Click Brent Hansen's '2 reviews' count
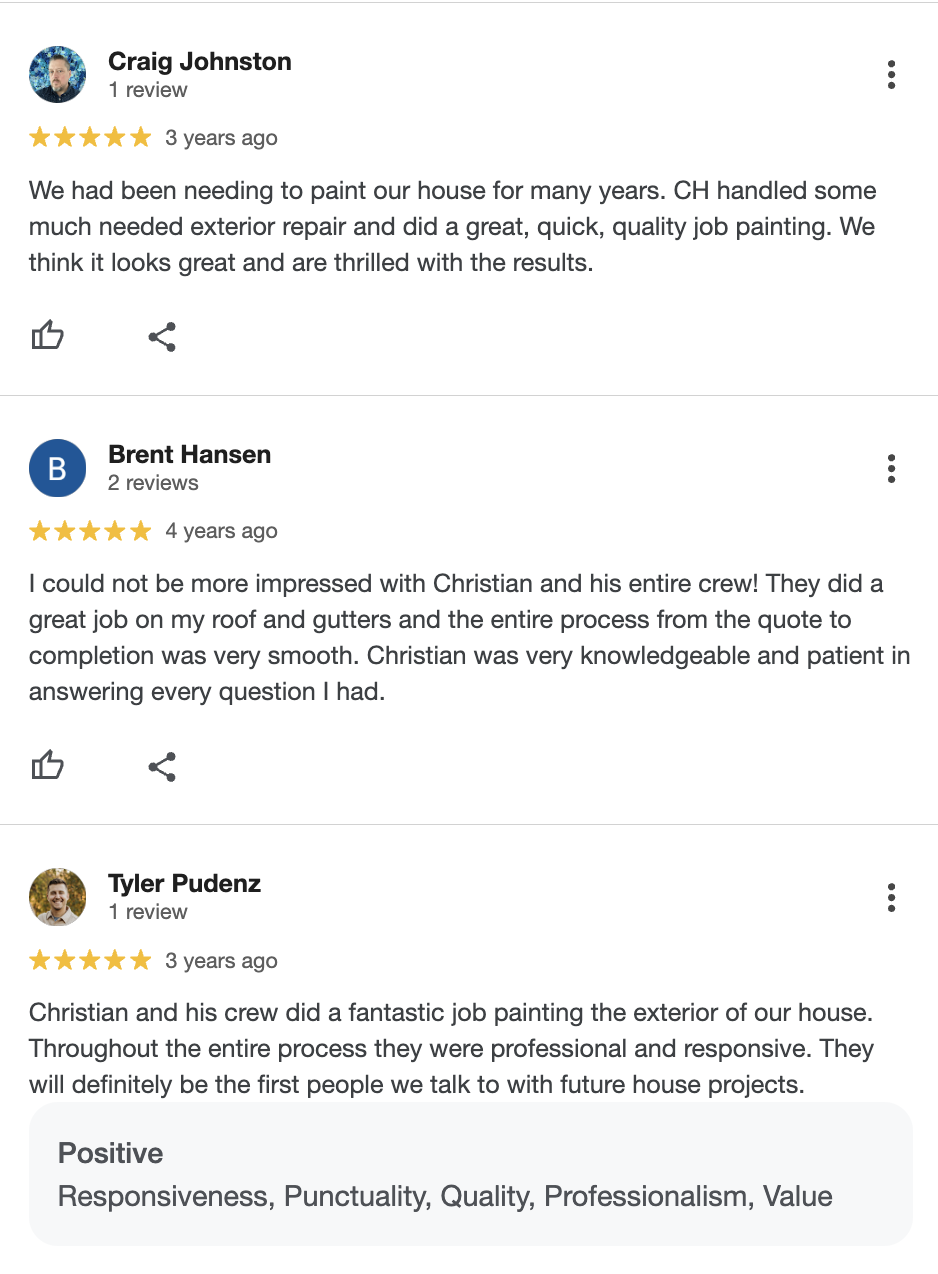This screenshot has height=1274, width=938. [153, 483]
